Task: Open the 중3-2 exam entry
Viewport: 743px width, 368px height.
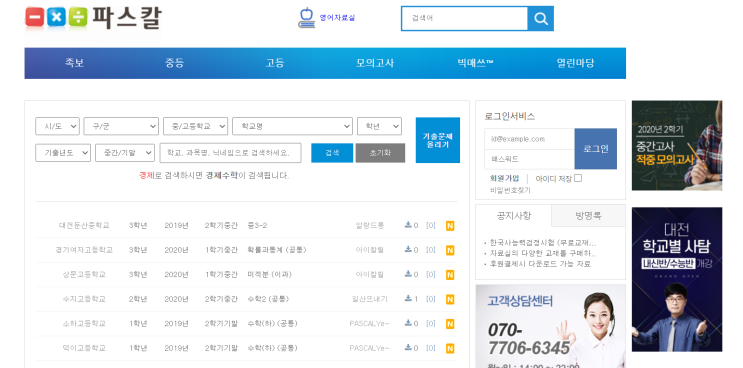Action: pos(257,225)
